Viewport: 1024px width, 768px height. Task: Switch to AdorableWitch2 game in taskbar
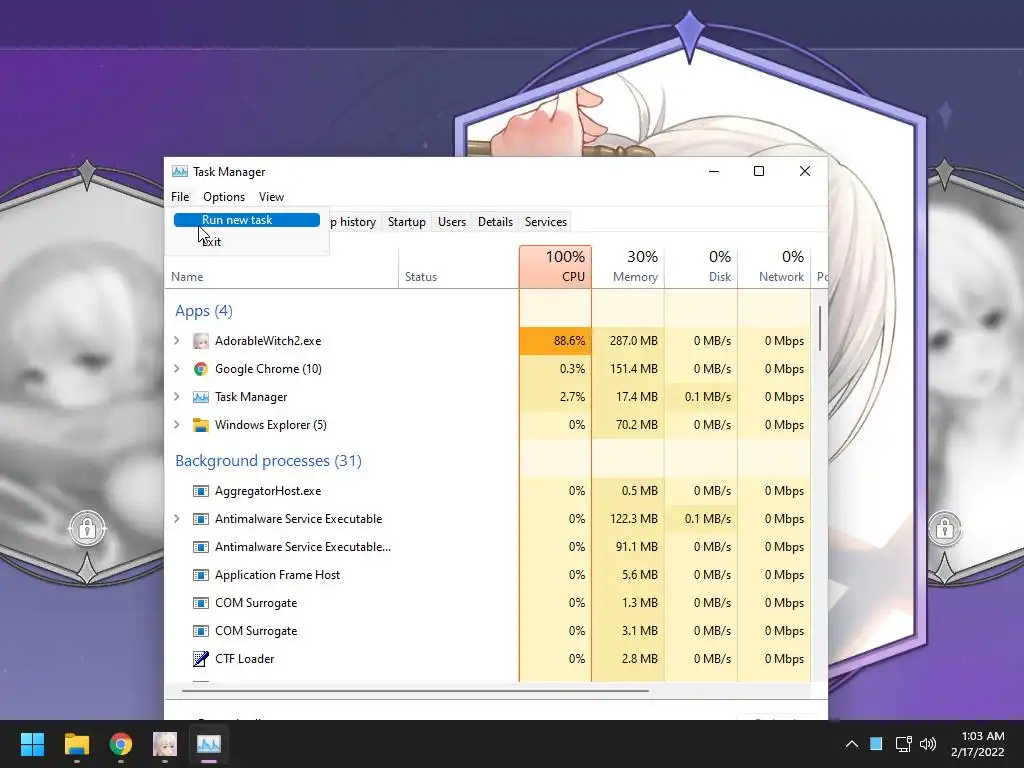click(x=165, y=744)
